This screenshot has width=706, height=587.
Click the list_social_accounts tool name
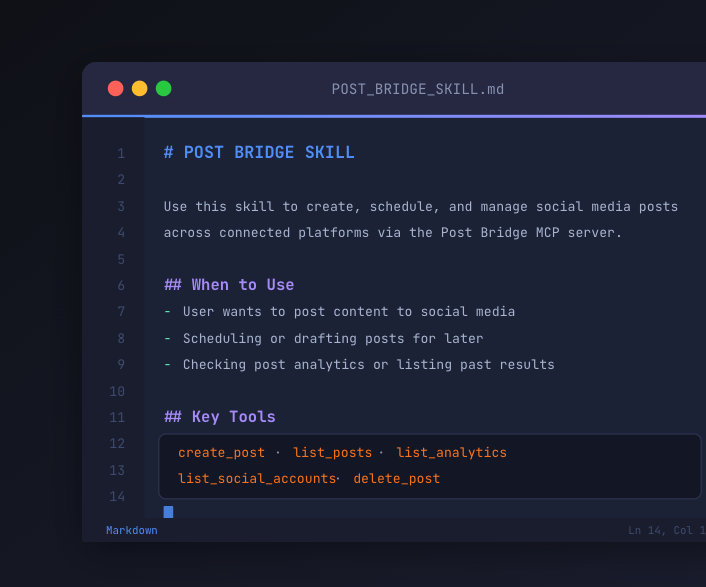click(257, 479)
